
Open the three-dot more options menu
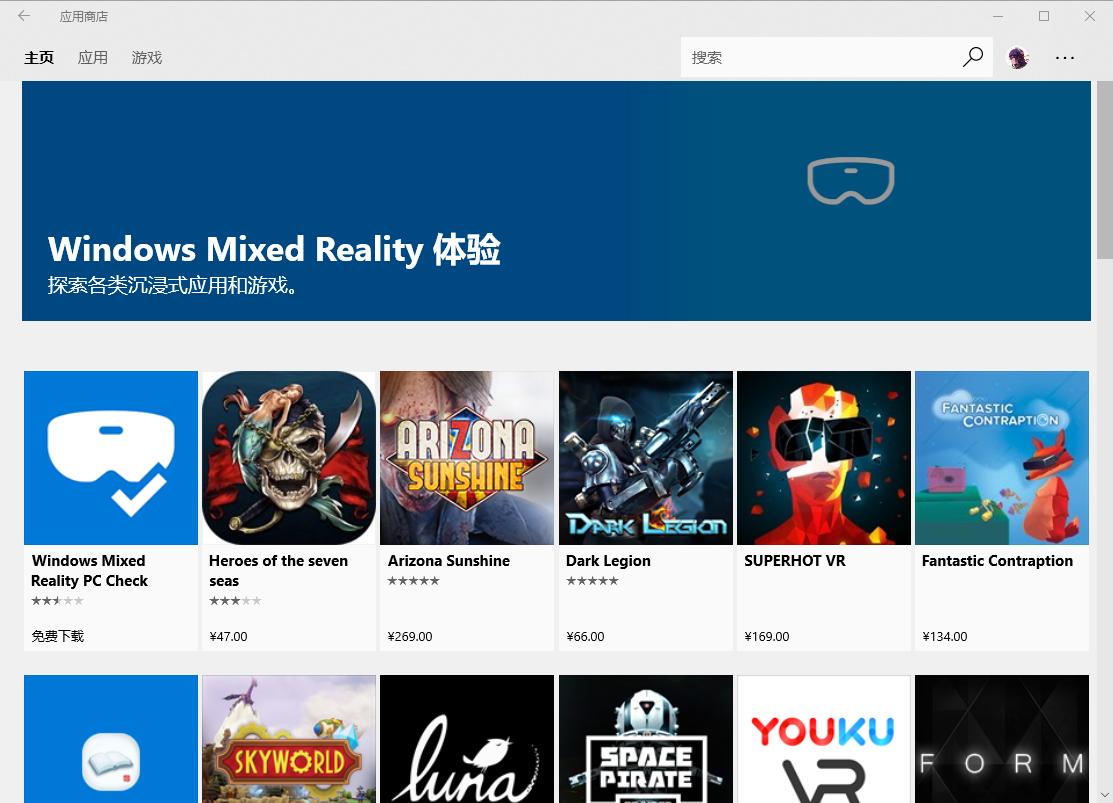pyautogui.click(x=1065, y=58)
